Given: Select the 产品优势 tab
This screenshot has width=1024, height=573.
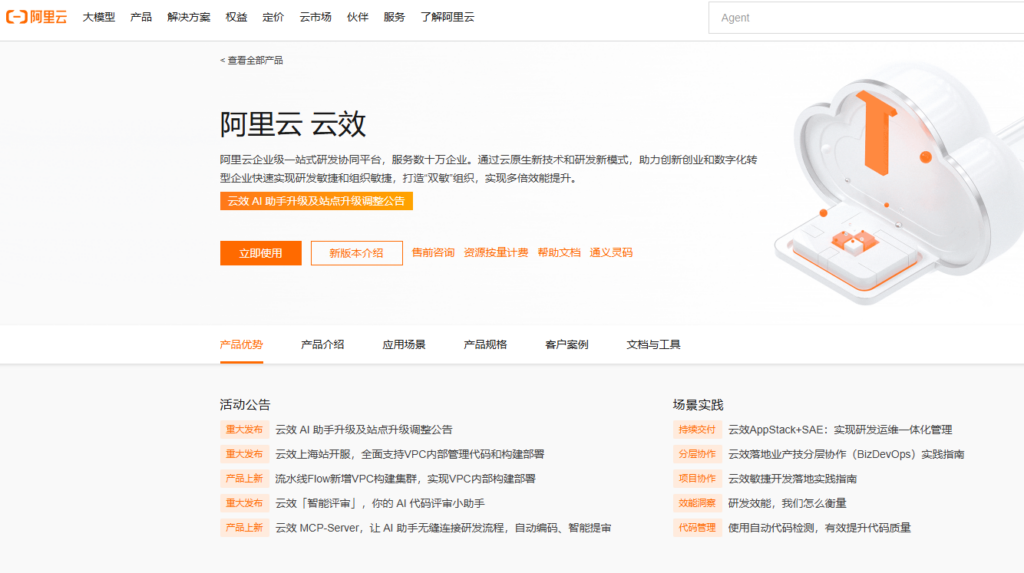Looking at the screenshot, I should coord(241,344).
